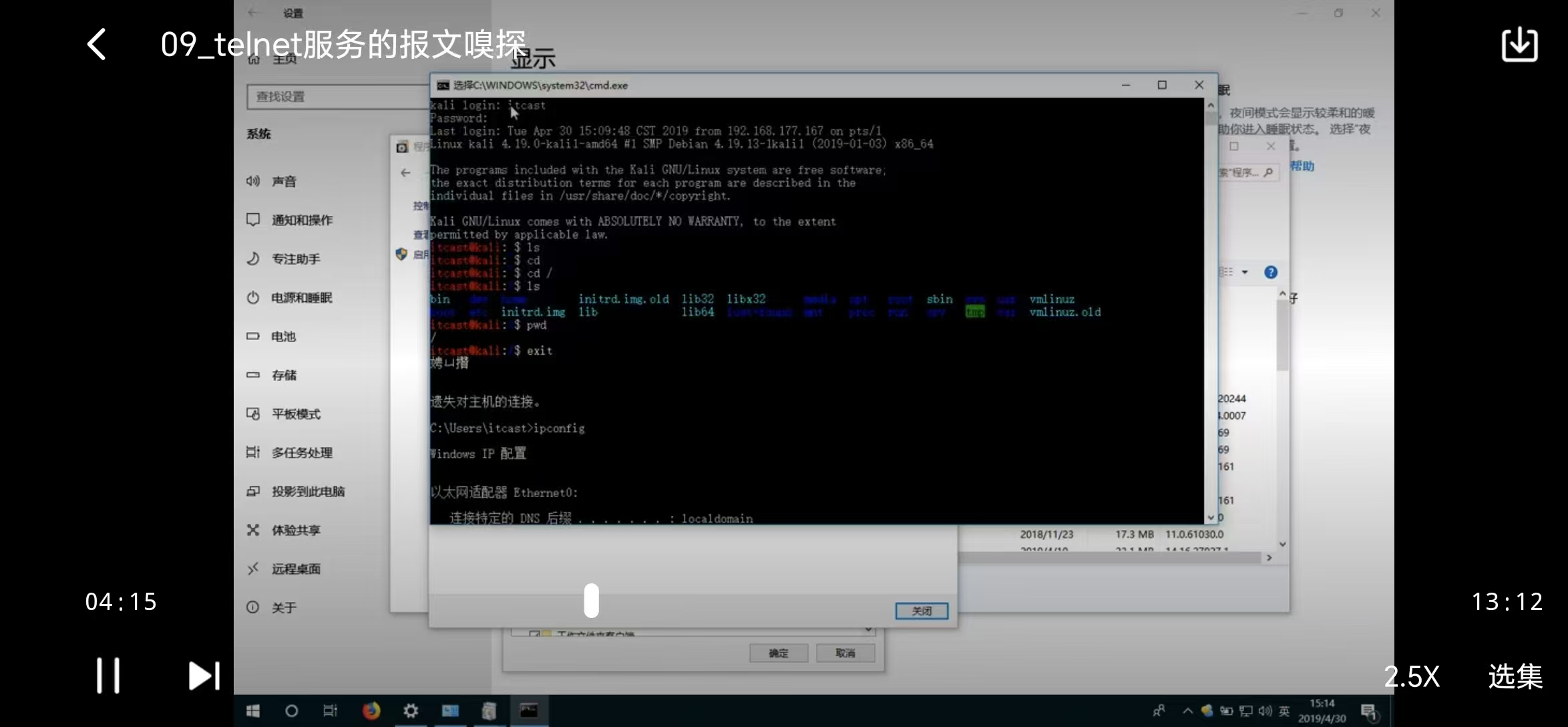Open Cortana search circle on taskbar
This screenshot has height=727, width=1568.
[291, 711]
